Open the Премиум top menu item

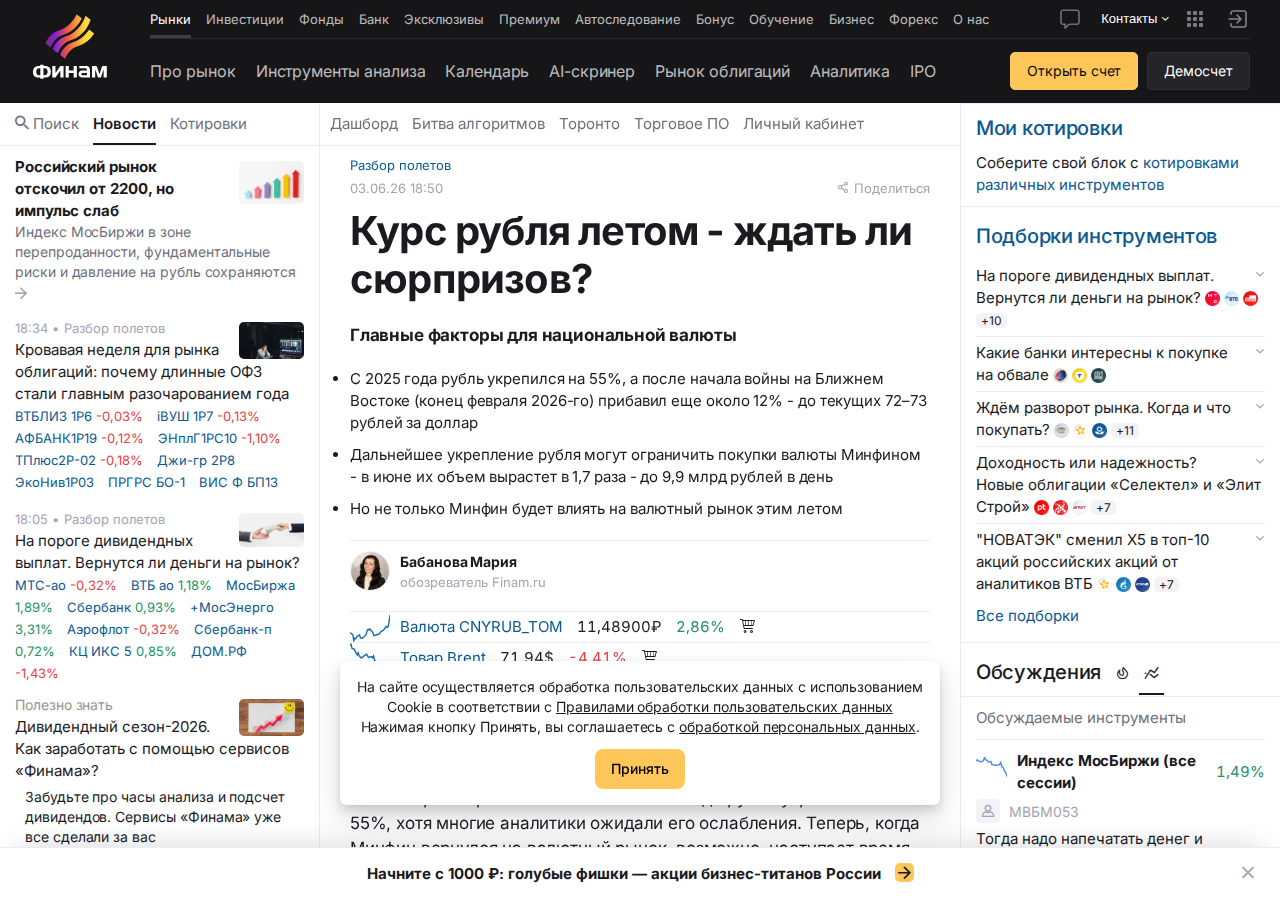click(x=529, y=19)
